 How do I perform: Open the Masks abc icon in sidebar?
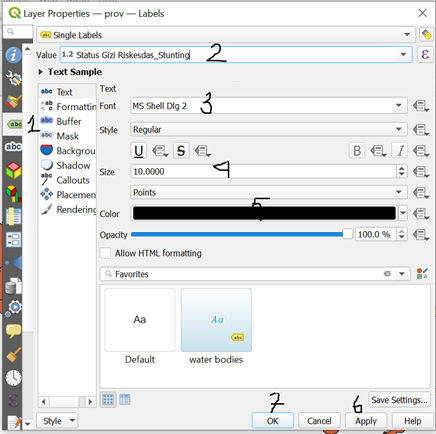[13, 147]
